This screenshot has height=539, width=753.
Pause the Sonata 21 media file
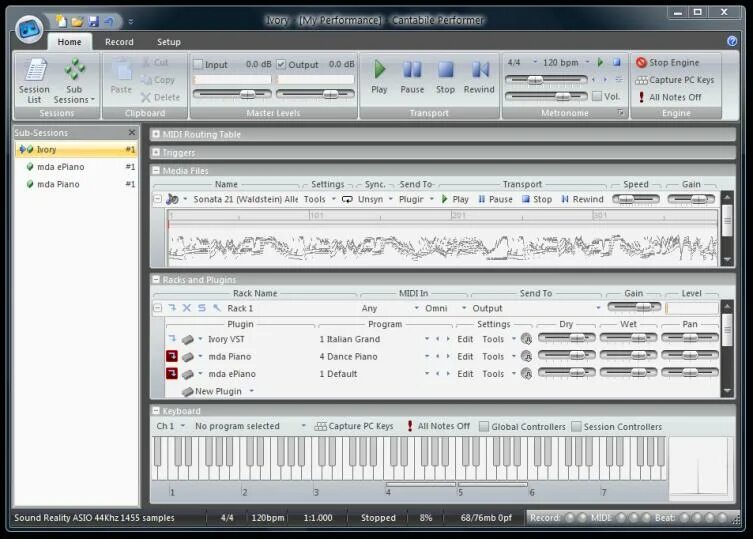point(495,199)
